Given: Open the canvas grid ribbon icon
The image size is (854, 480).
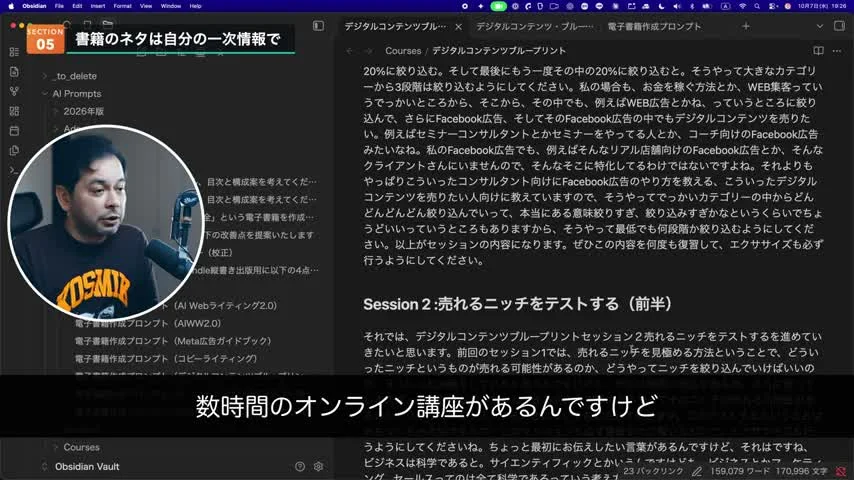Looking at the screenshot, I should tap(15, 111).
